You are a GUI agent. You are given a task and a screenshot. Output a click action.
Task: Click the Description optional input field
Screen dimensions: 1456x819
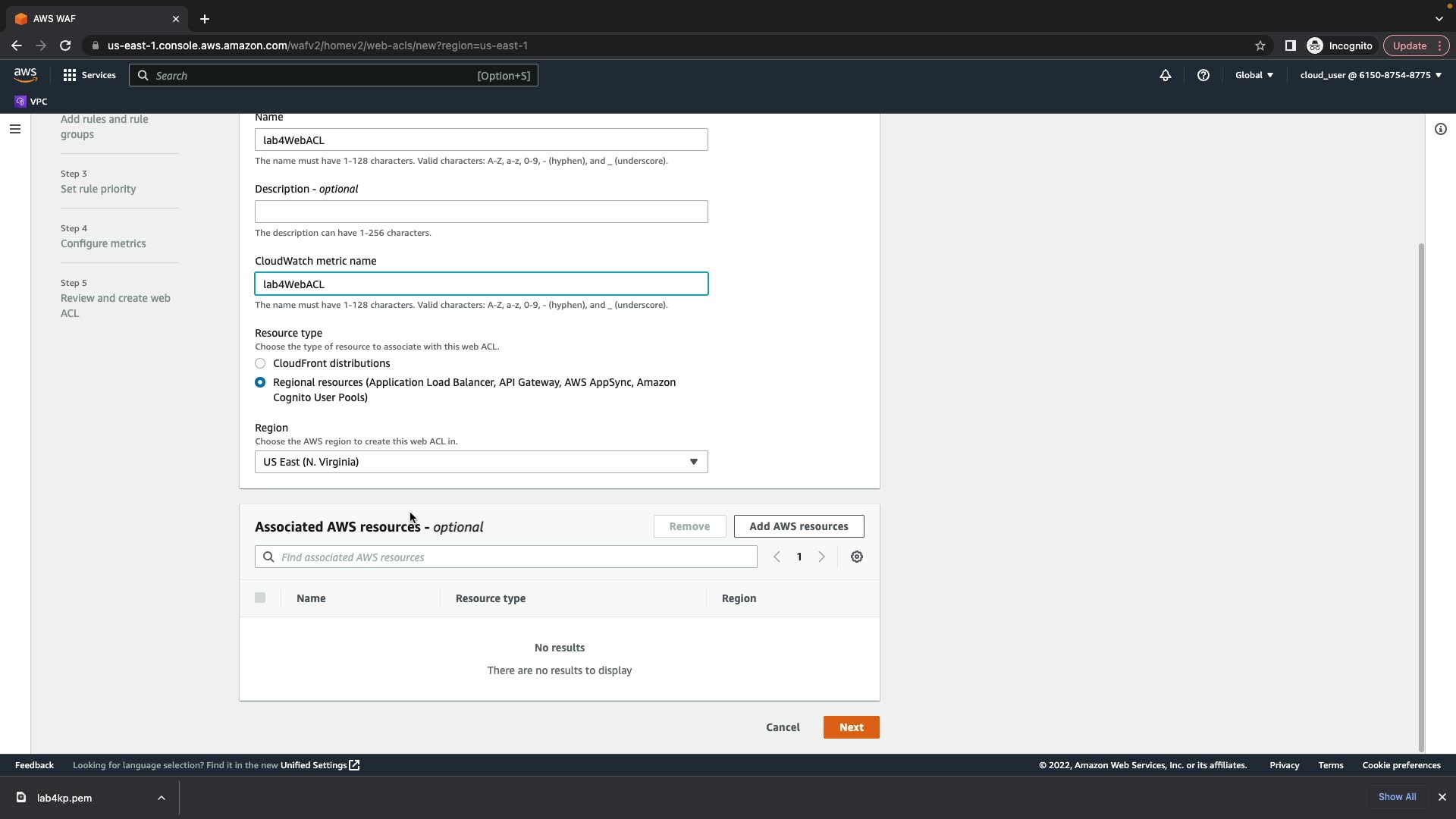[x=481, y=212]
